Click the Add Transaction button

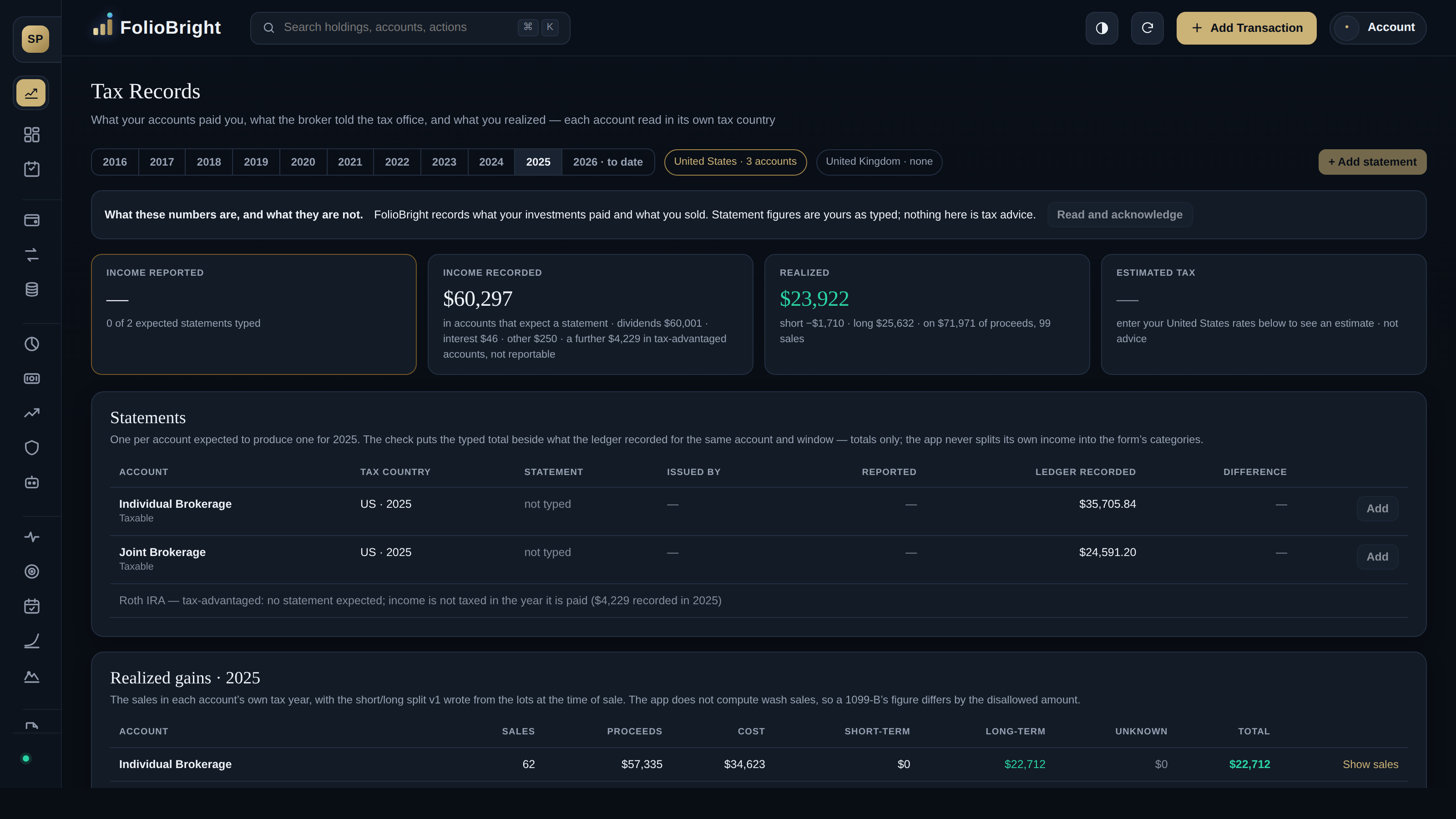(1246, 28)
